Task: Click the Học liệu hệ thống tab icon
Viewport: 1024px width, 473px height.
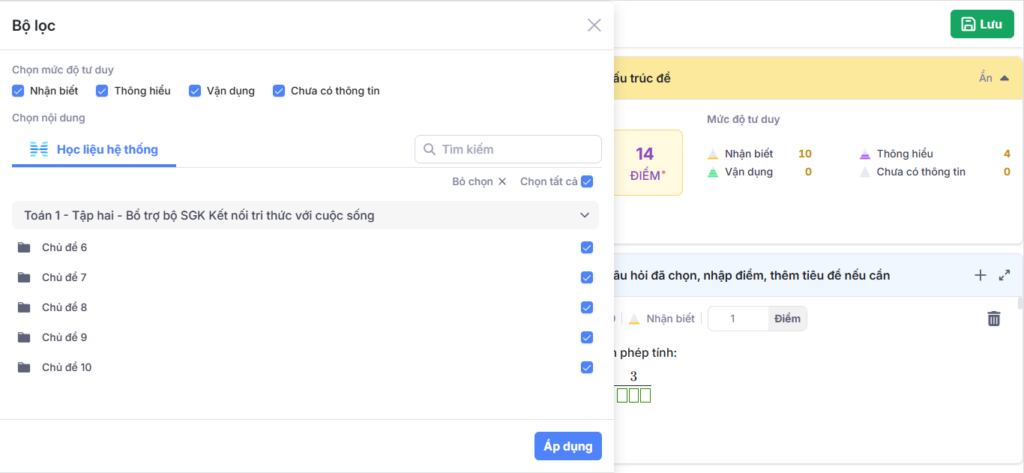Action: 38,149
